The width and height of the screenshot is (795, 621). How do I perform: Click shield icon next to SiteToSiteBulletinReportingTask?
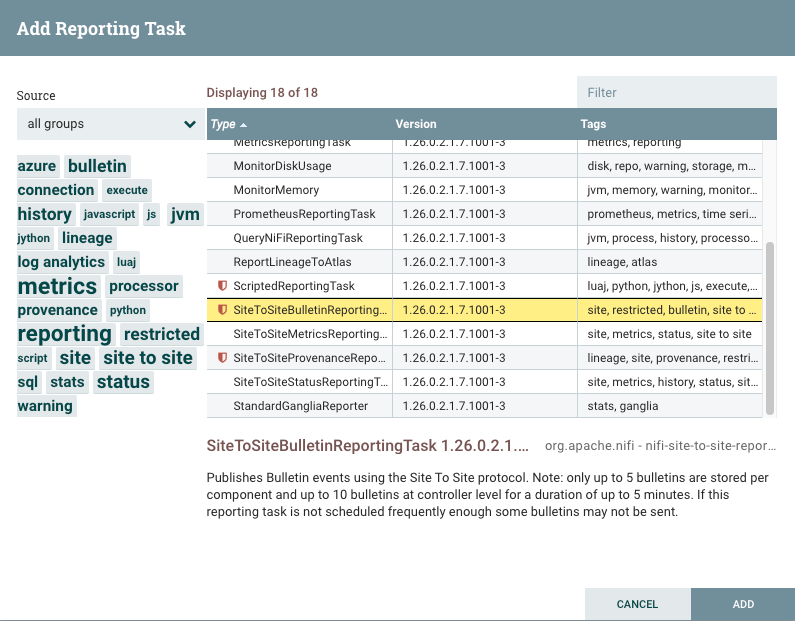click(x=222, y=310)
